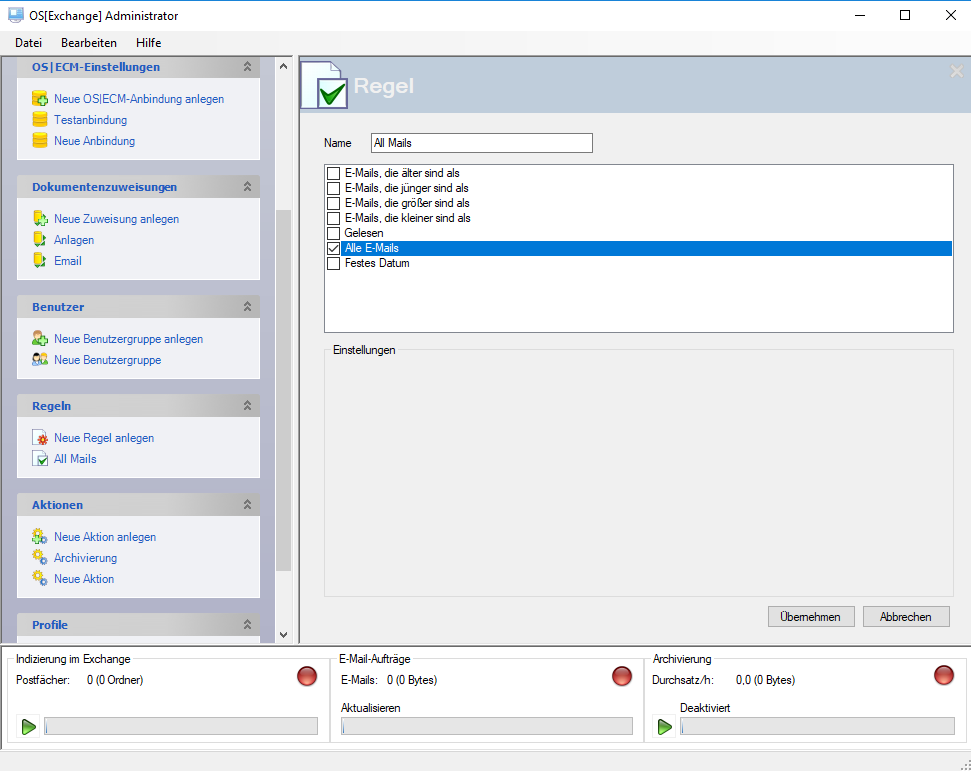Click the Neue Zuweisung anlegen icon

40,219
